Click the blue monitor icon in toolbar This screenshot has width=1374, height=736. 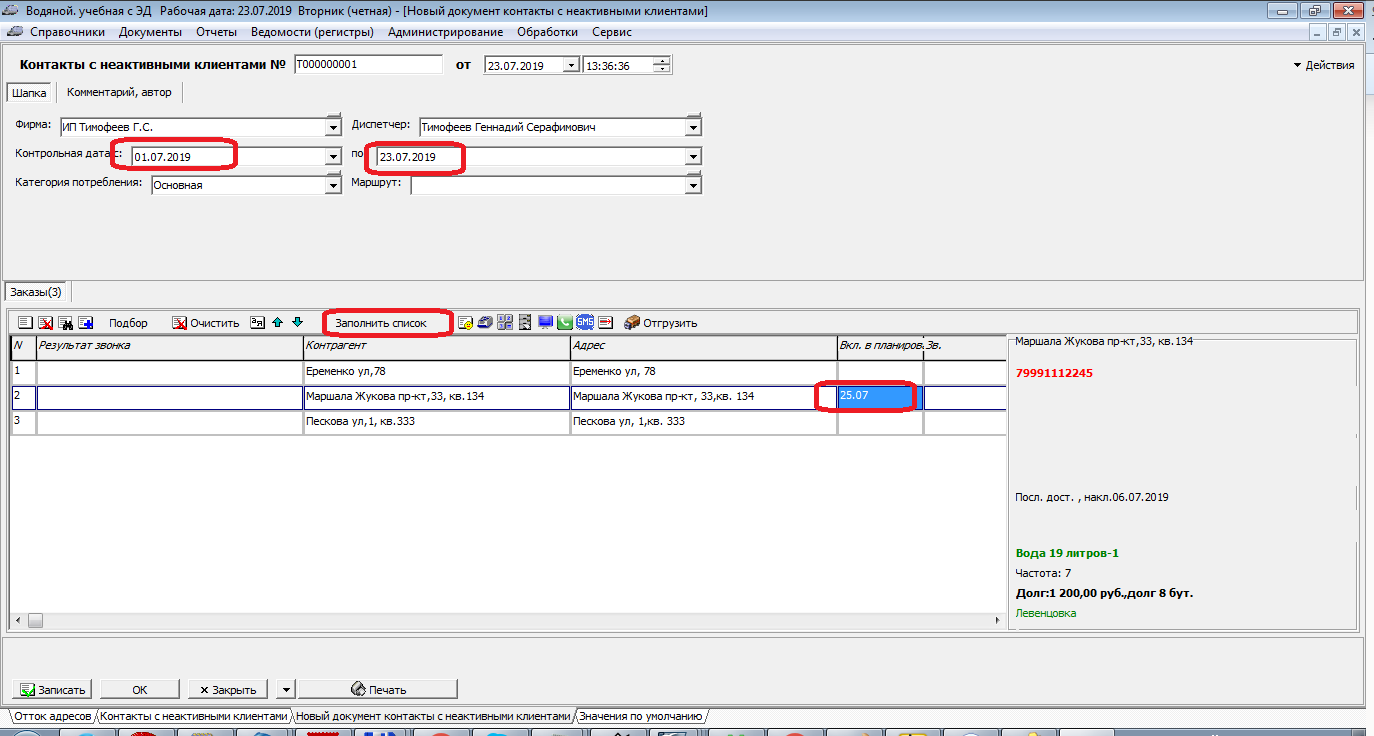545,322
